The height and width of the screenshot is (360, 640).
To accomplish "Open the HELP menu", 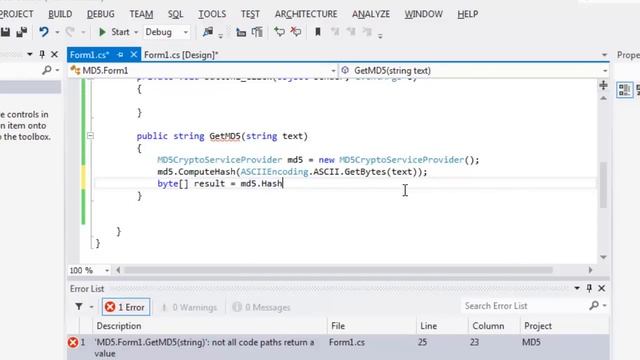I will pos(467,14).
